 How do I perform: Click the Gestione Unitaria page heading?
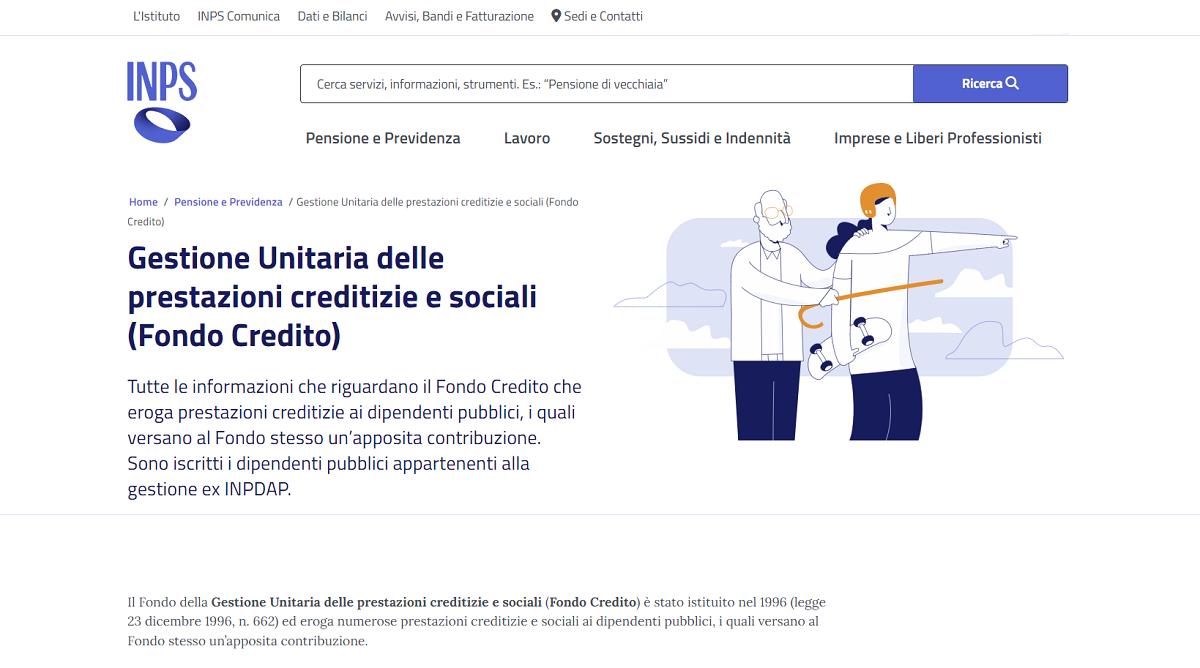333,297
